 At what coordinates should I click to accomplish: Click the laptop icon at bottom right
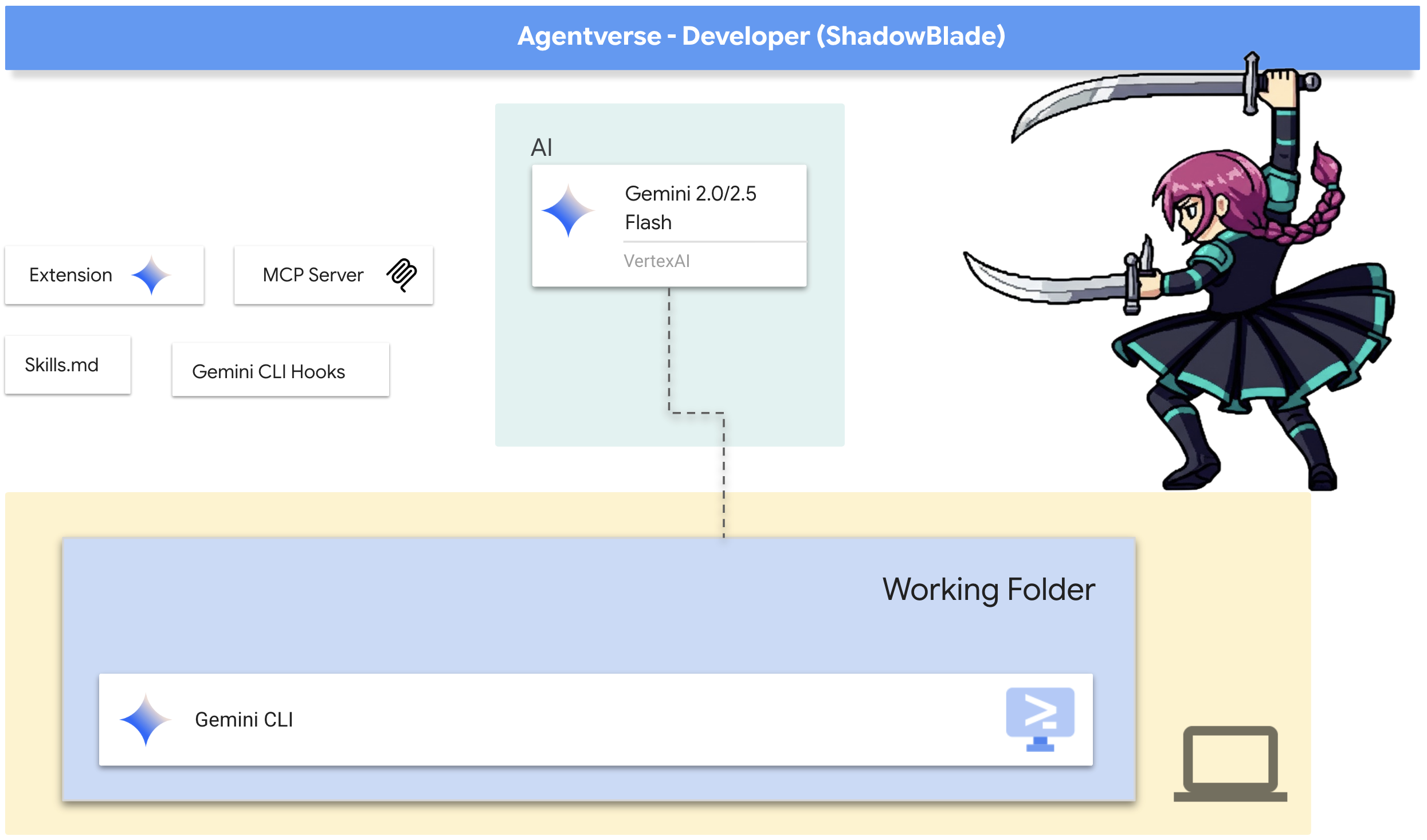1230,763
